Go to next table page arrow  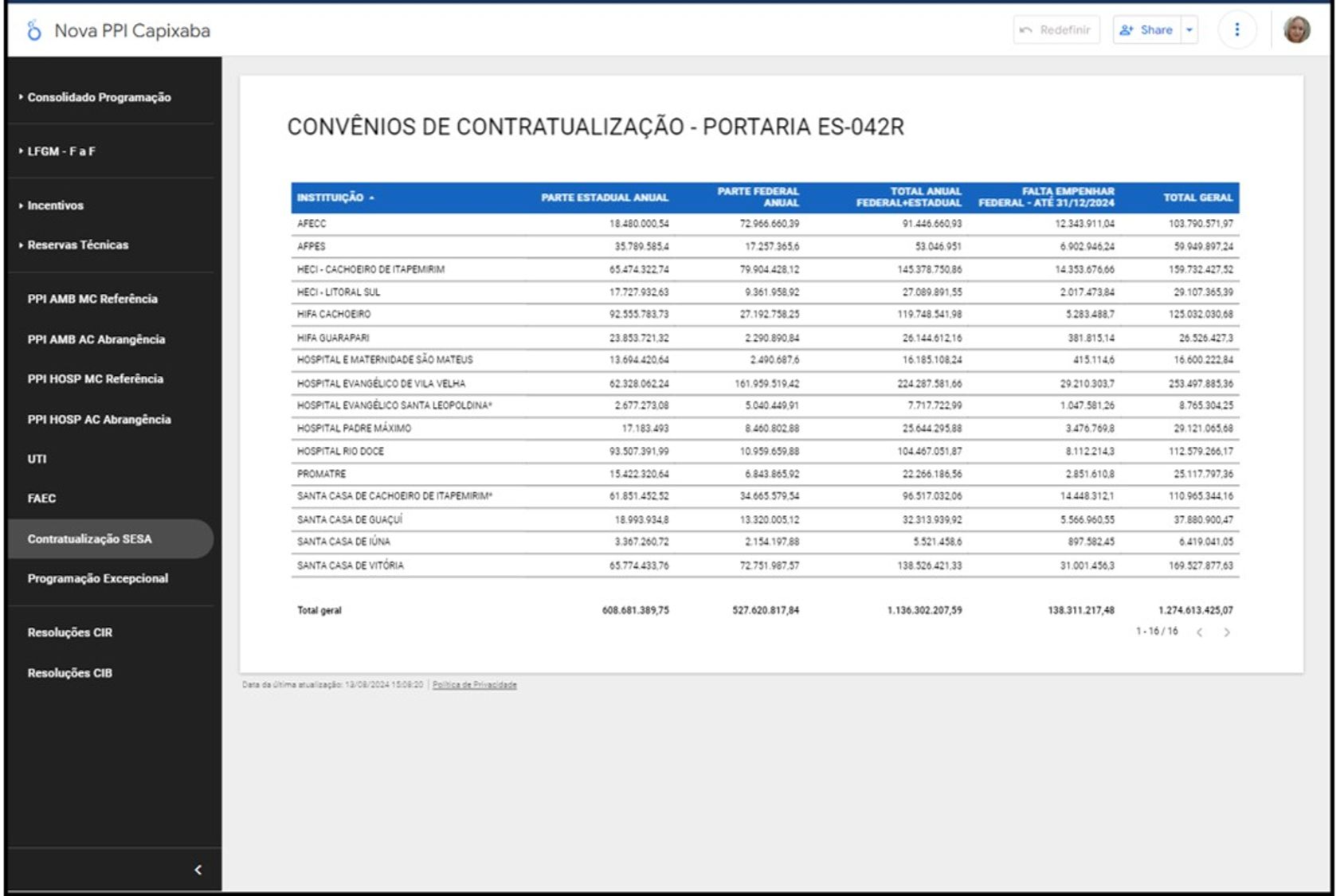point(1227,632)
